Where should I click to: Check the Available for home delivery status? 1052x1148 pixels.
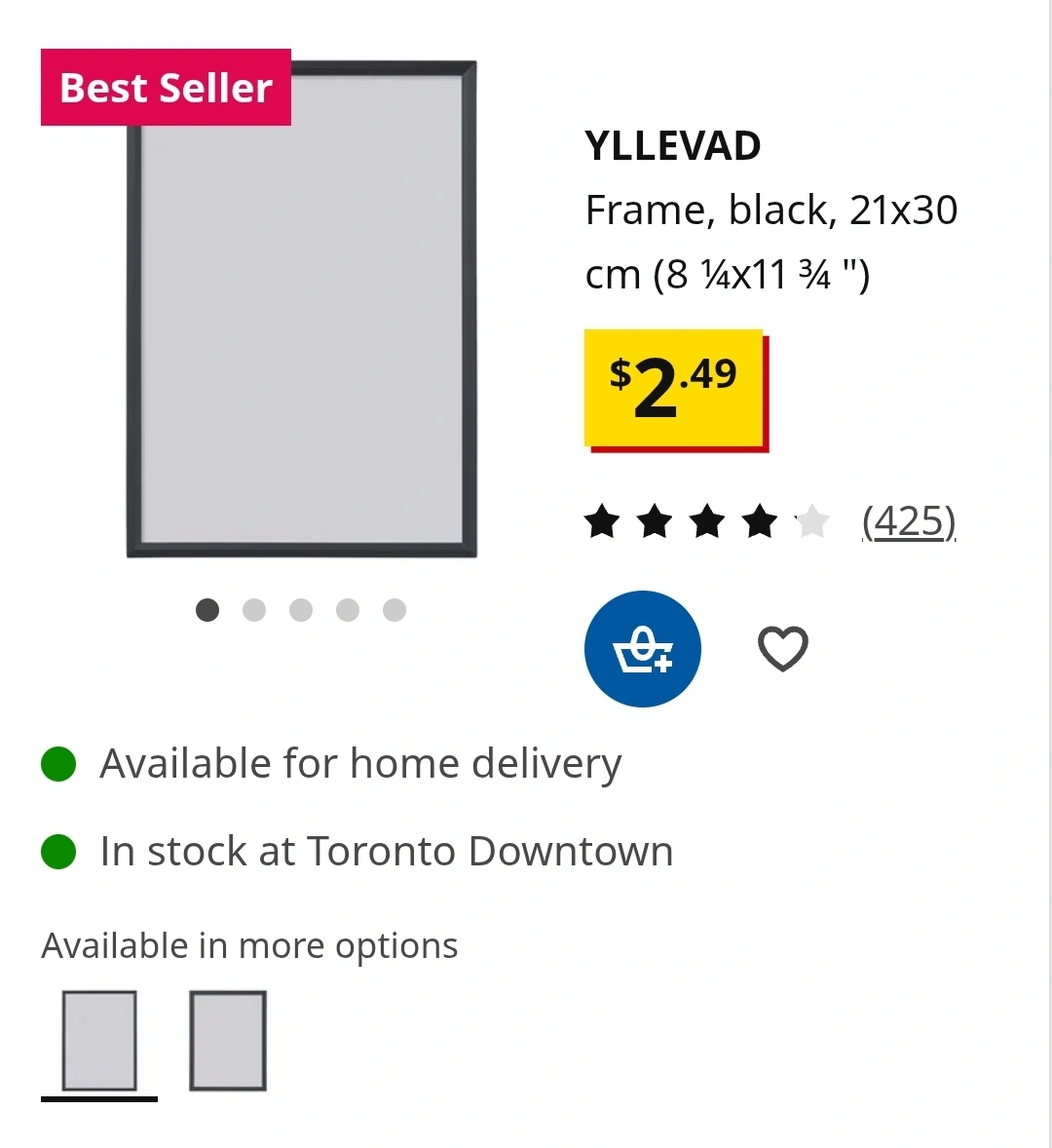coord(360,764)
